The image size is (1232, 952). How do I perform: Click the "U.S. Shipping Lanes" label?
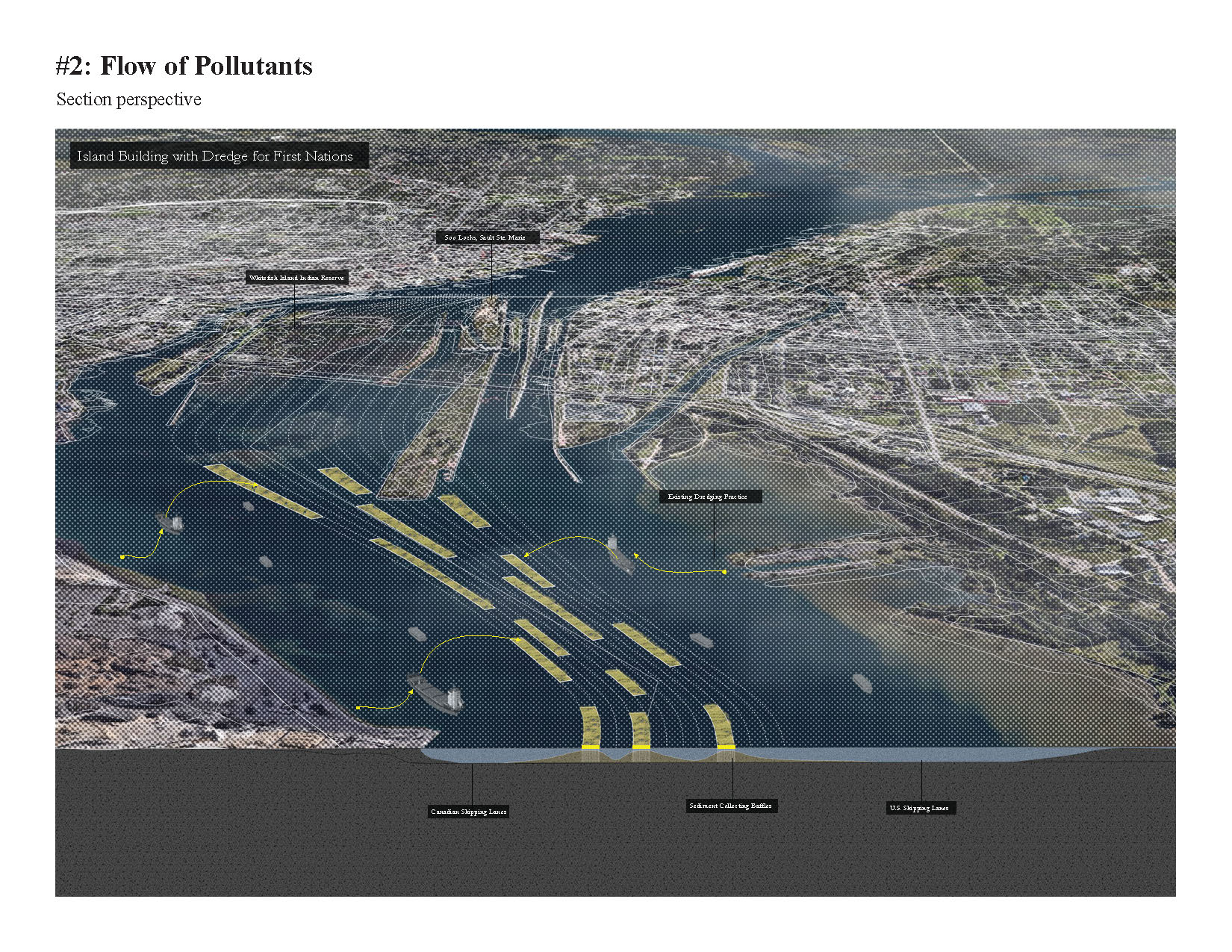tap(921, 808)
